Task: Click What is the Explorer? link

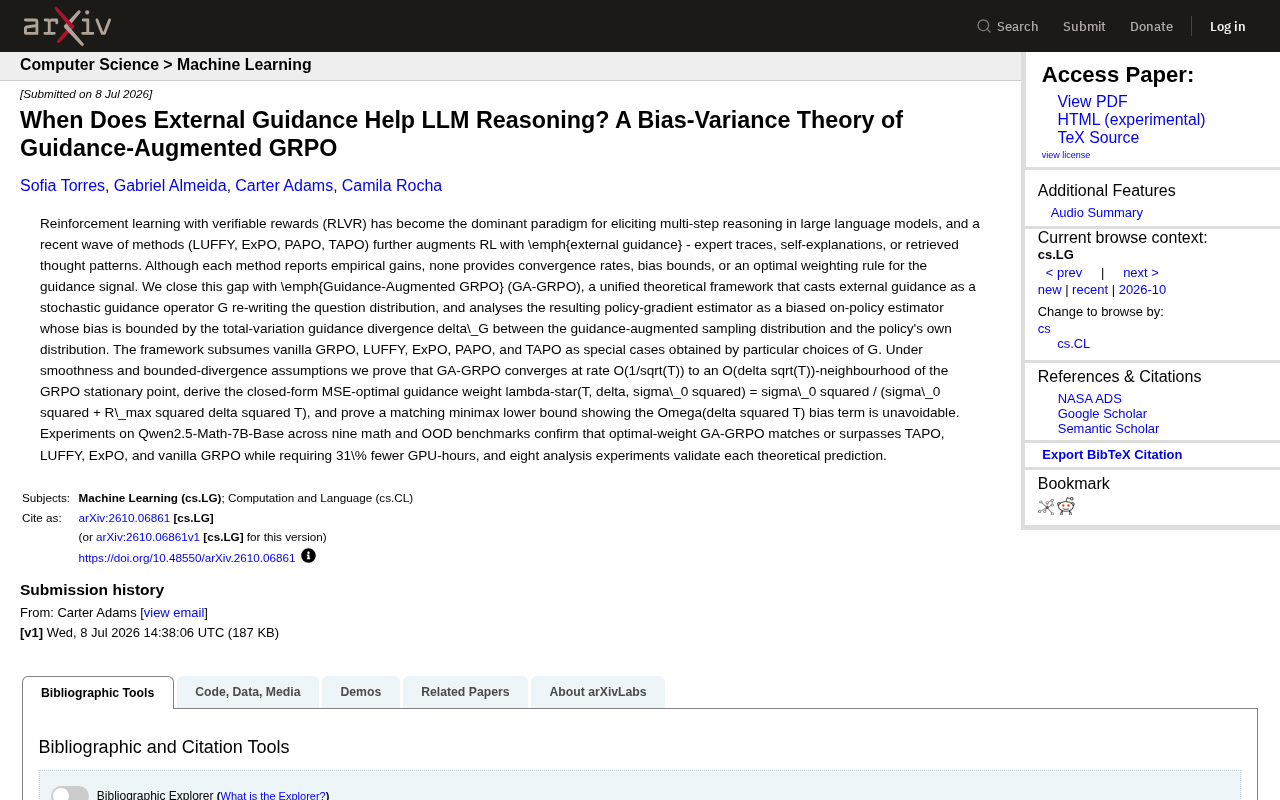Action: pos(273,796)
